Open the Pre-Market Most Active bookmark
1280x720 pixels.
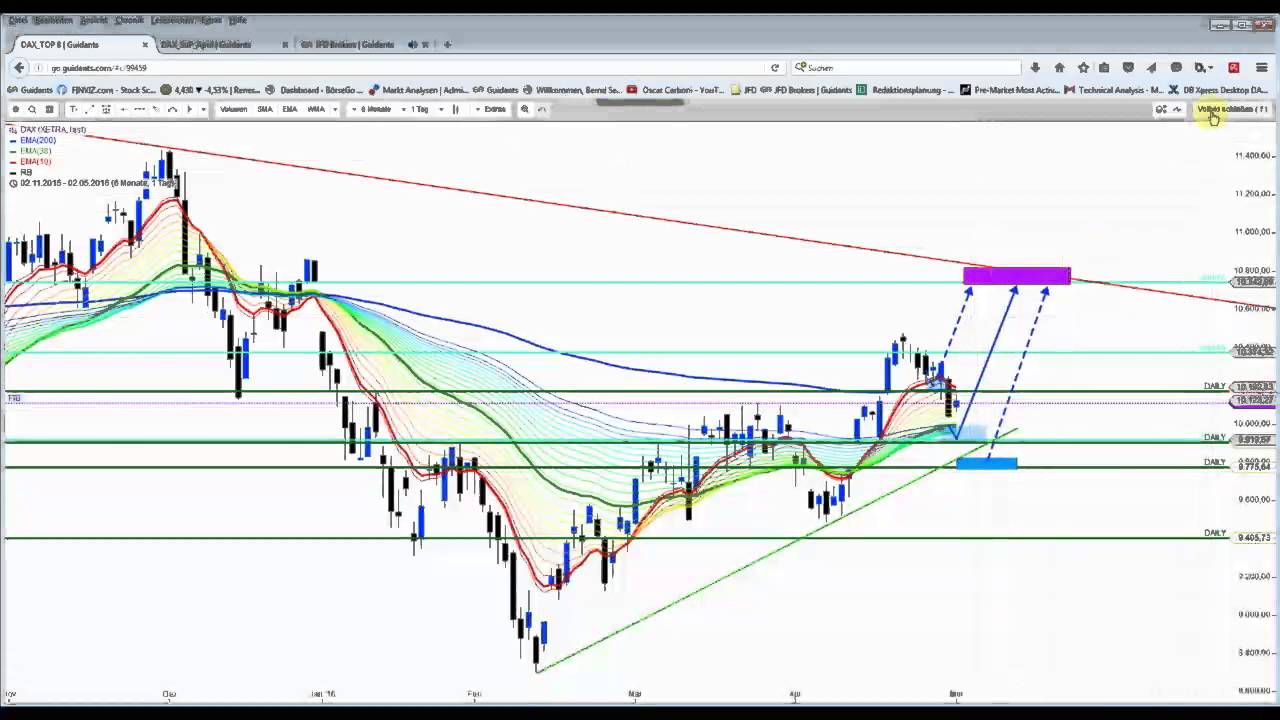coord(1009,90)
